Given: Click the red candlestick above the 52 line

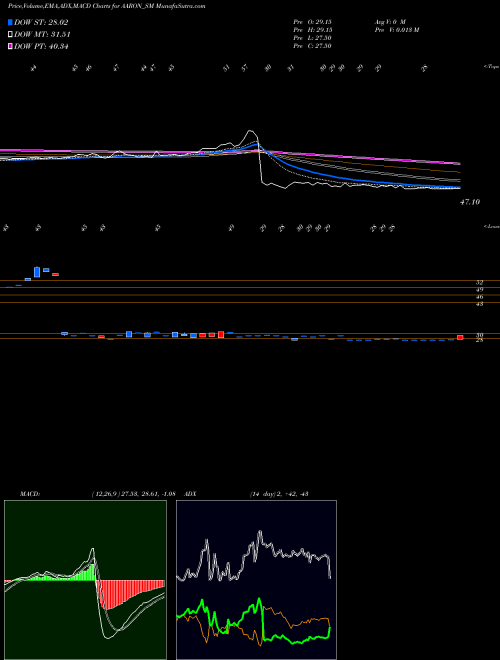Looking at the screenshot, I should (56, 274).
